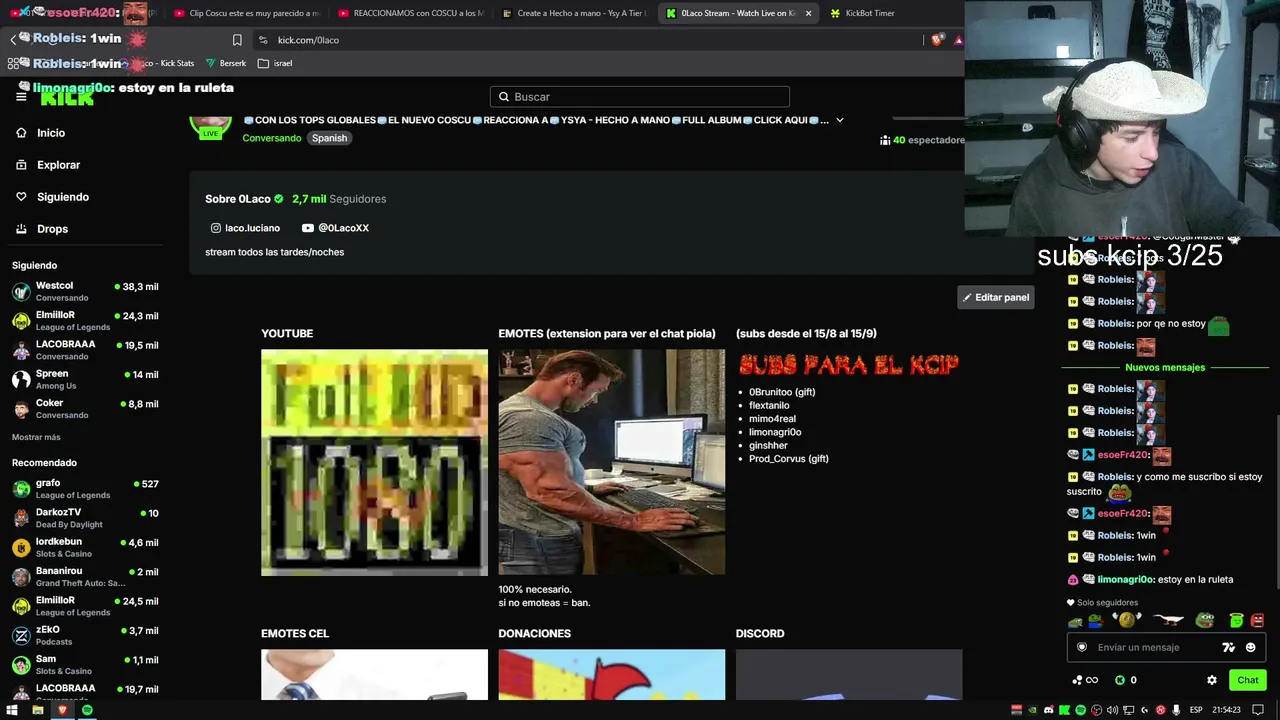Open File Explorer from the taskbar
This screenshot has width=1280, height=720.
[x=37, y=710]
